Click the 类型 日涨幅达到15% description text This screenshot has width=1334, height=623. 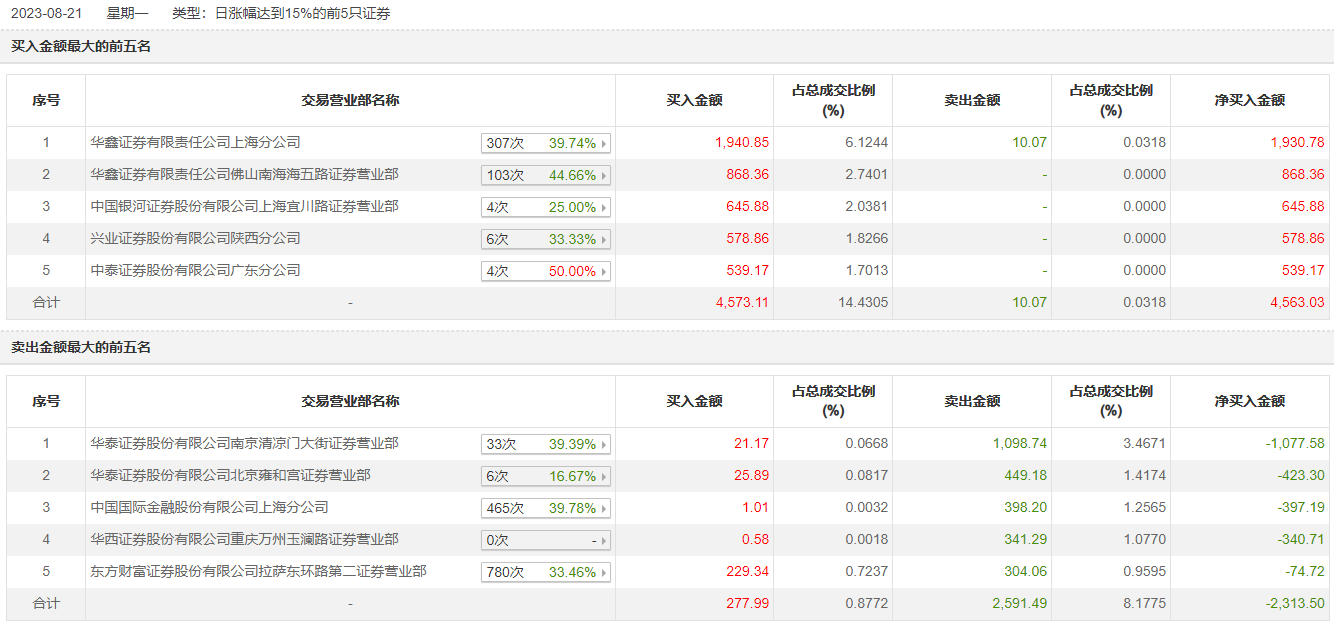point(281,14)
